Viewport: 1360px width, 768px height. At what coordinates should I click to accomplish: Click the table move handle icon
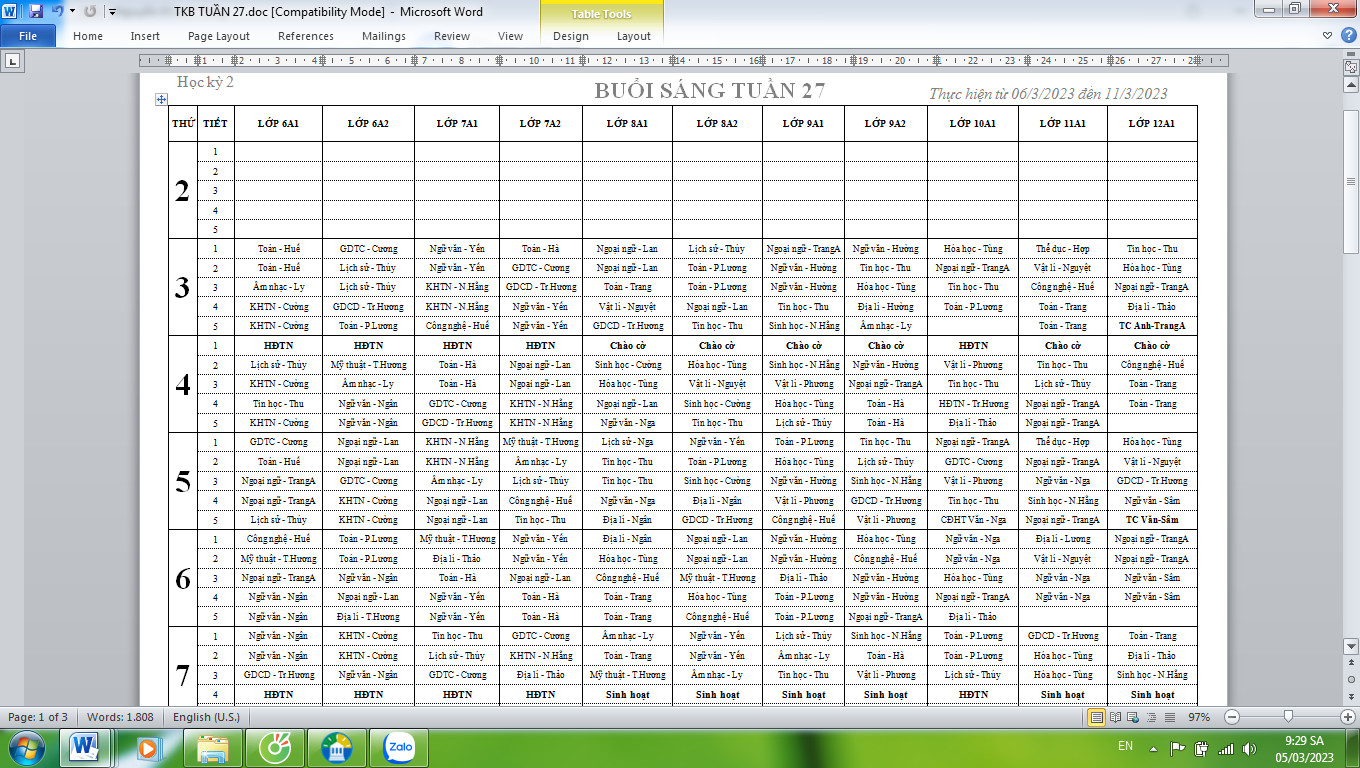160,99
